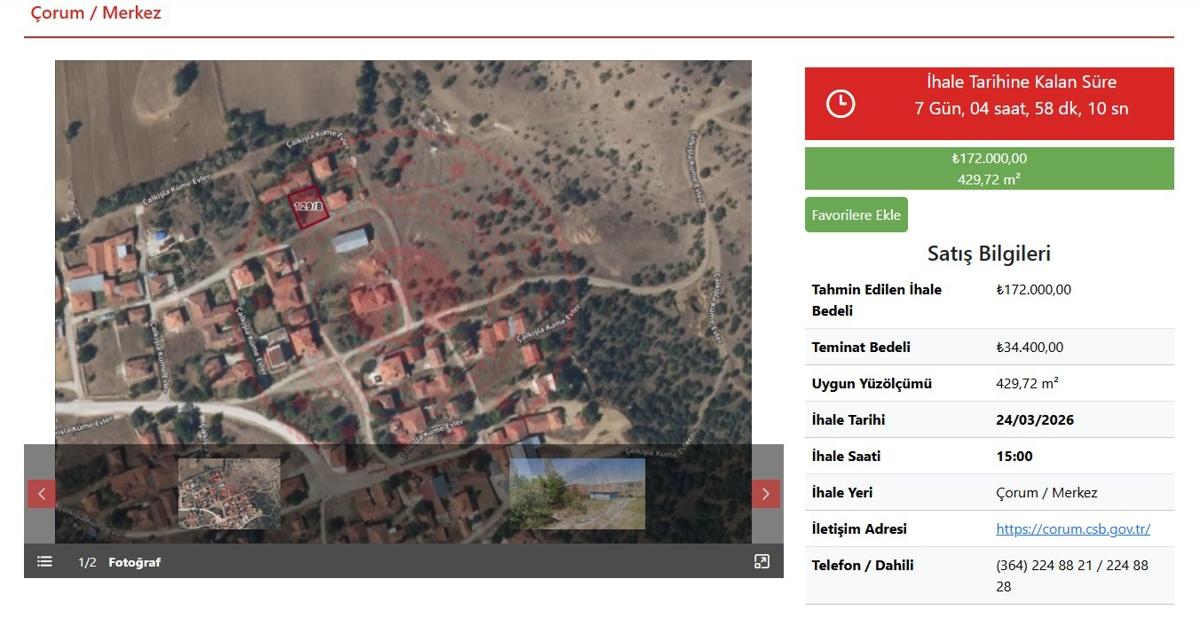Open the corum.csb.gov.tr link
Screen dimensions: 1200x618
[x=1073, y=529]
